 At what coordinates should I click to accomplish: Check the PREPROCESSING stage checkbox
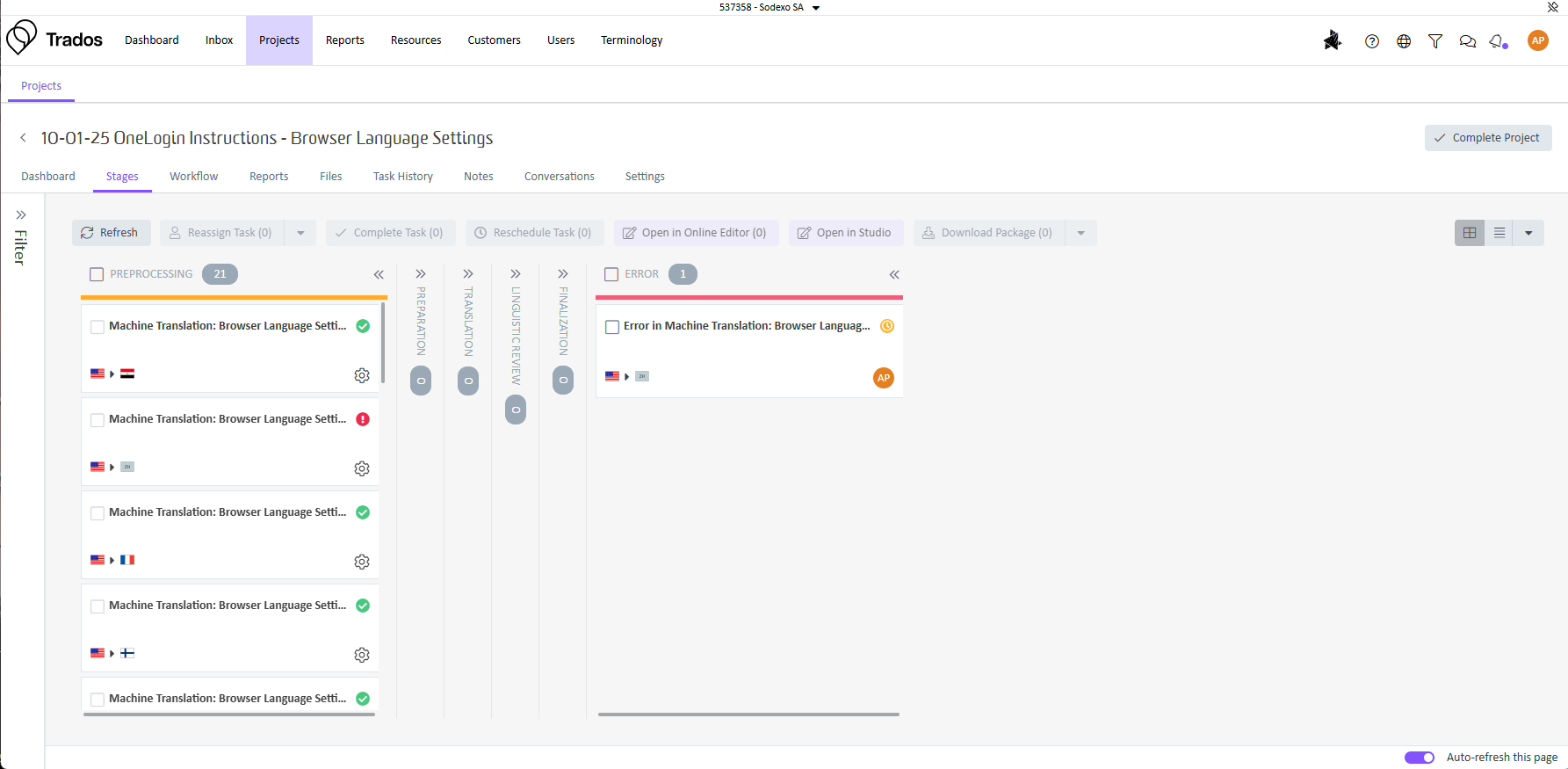pos(97,274)
